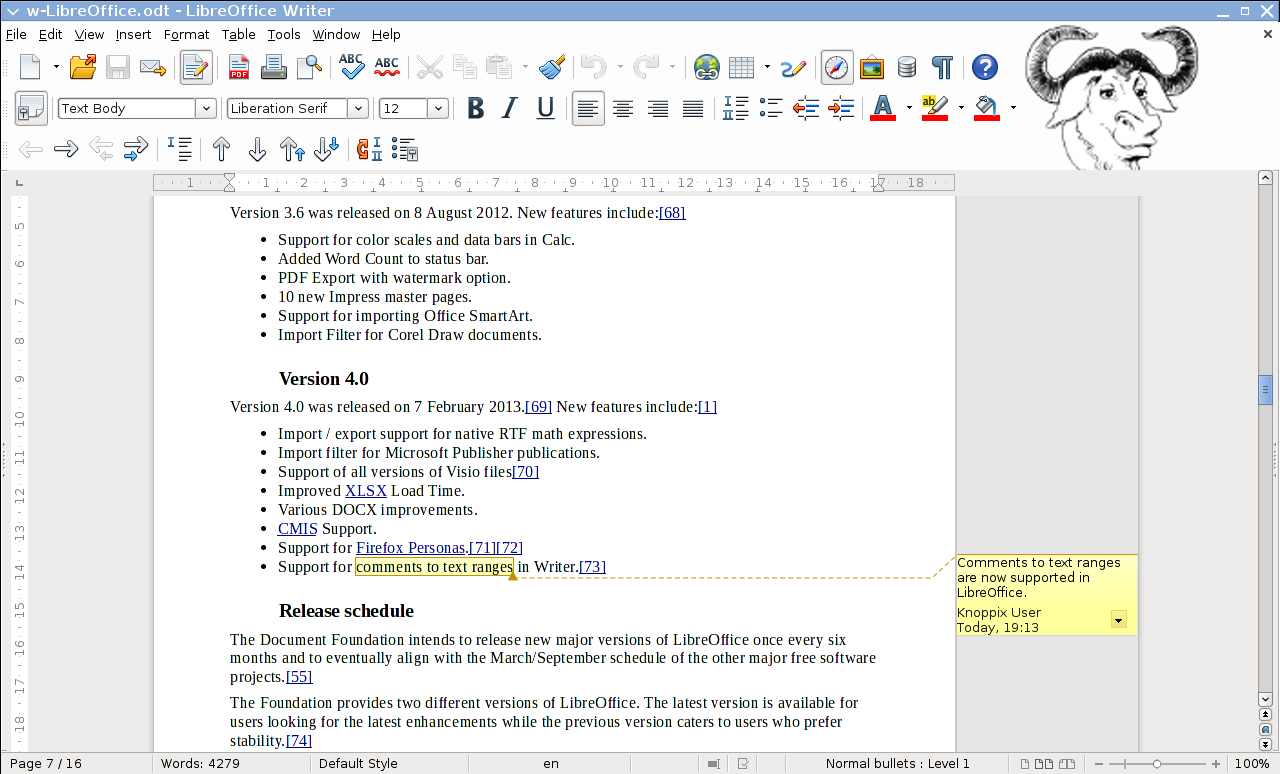Open the comment options dropdown arrow
1280x774 pixels.
[x=1119, y=620]
